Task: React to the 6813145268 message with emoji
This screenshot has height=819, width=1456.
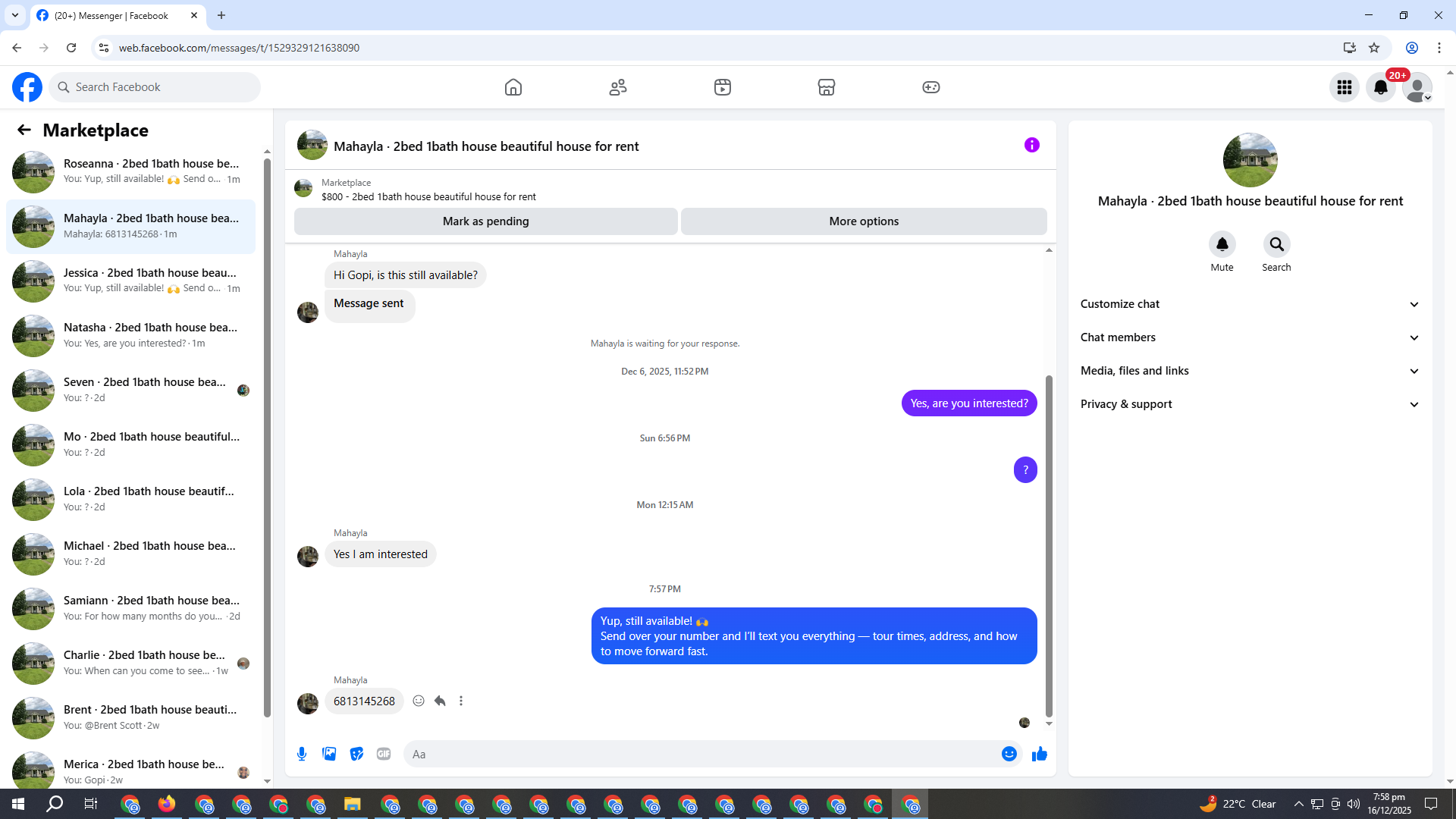Action: 419,701
